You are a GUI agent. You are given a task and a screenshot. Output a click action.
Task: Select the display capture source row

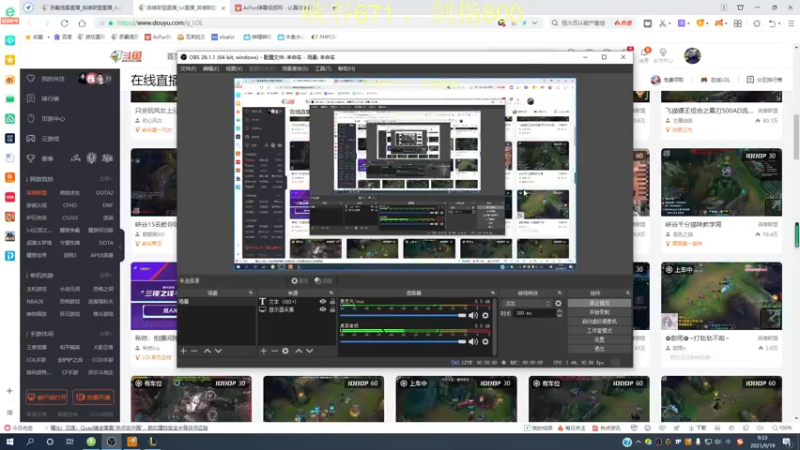[297, 309]
